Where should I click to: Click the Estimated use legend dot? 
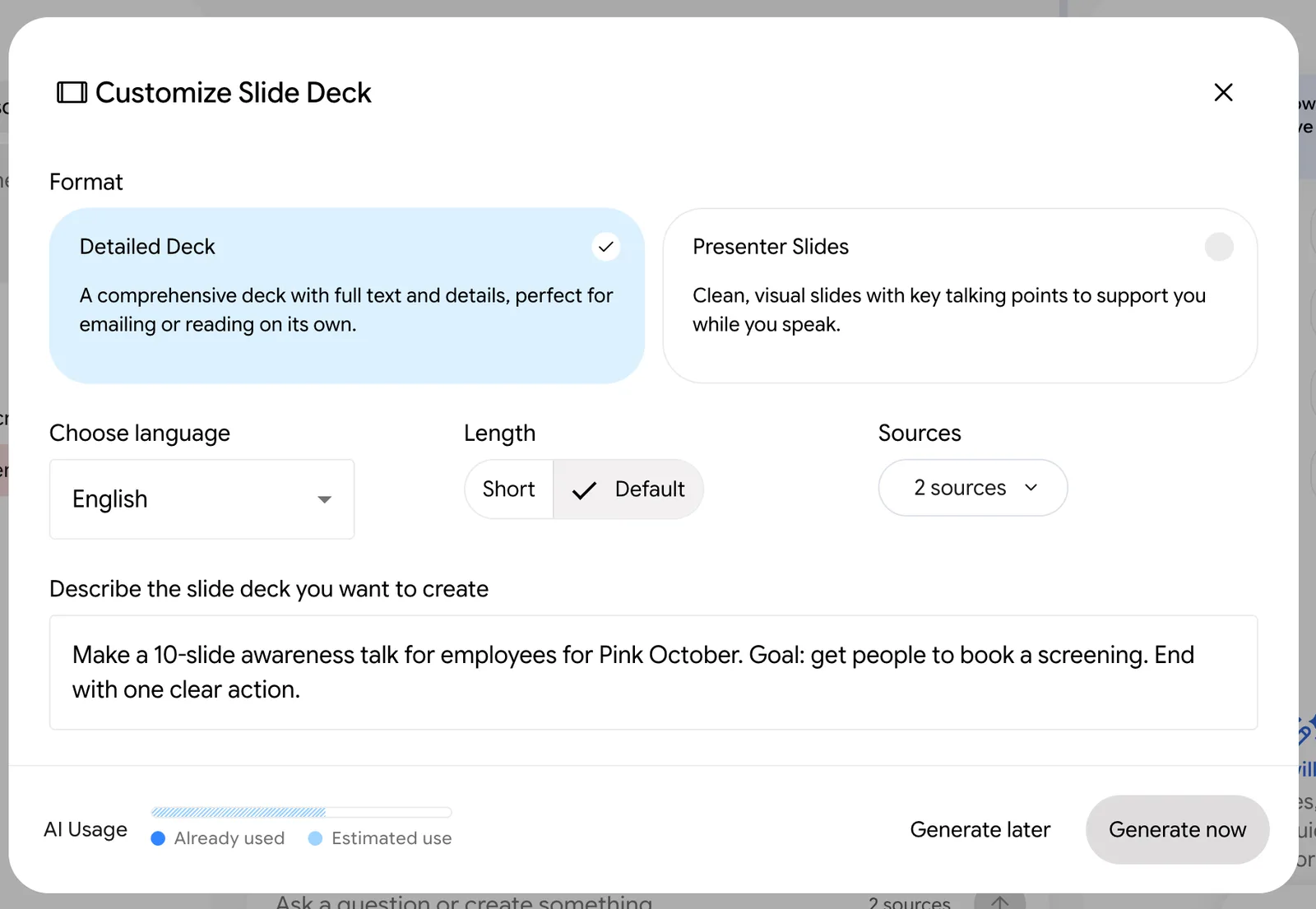(x=315, y=838)
